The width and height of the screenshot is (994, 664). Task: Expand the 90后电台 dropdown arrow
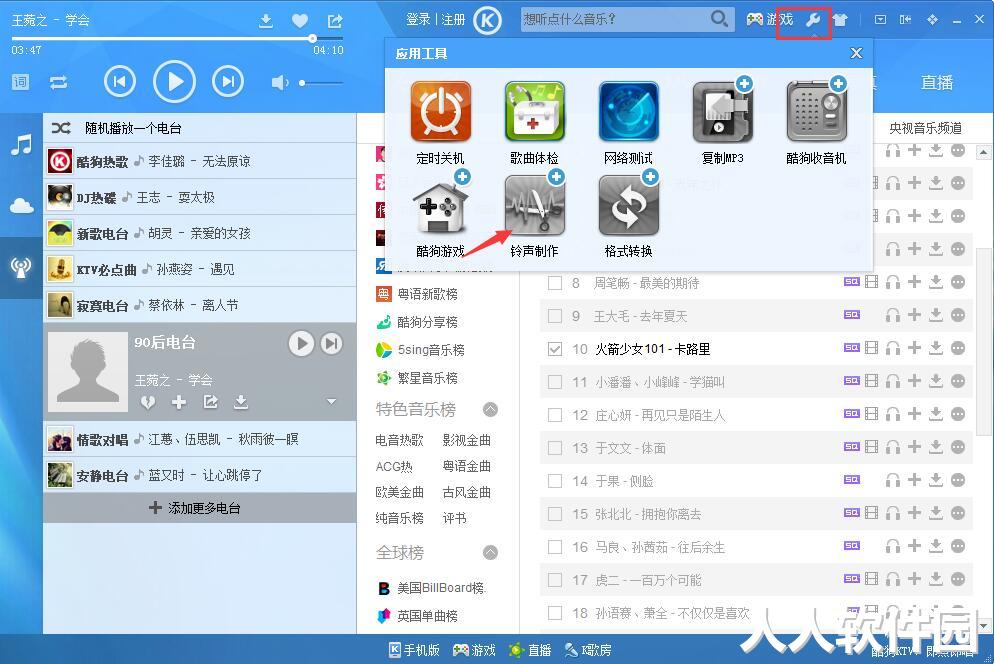(x=331, y=401)
